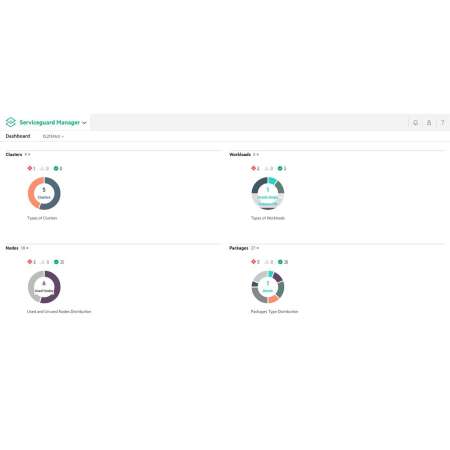
Task: Expand the Clusters count dropdown
Action: pyautogui.click(x=27, y=154)
